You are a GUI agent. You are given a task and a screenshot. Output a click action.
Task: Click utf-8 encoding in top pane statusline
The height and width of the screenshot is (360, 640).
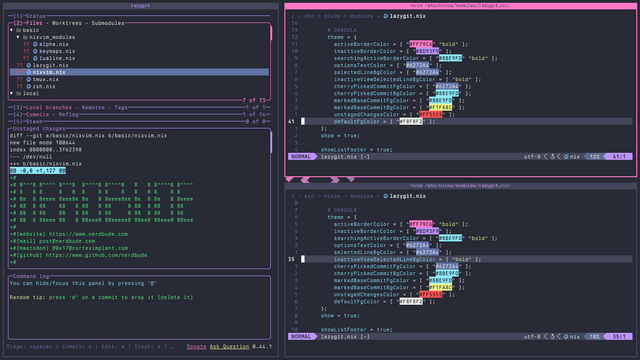click(x=532, y=156)
